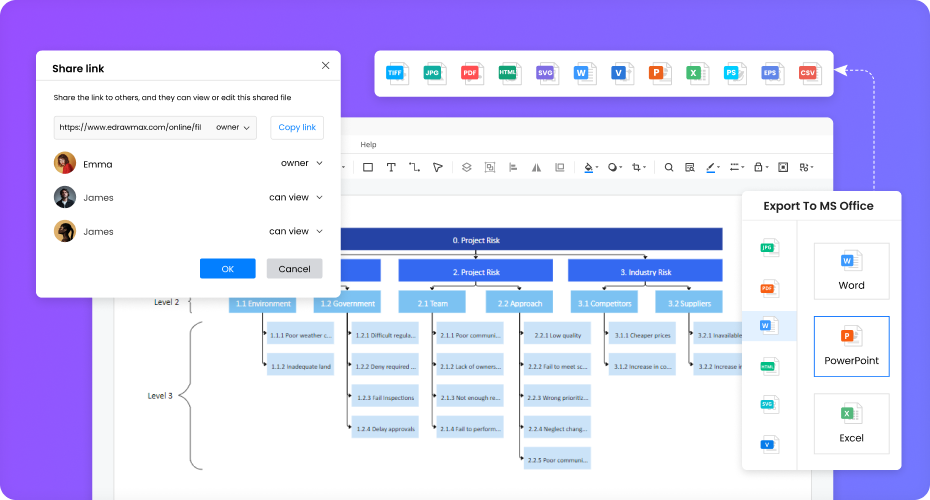Open the link permission owner dropdown

pos(235,127)
